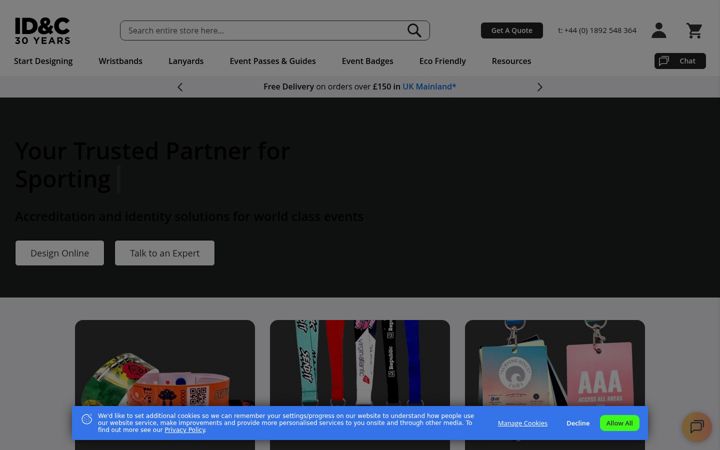Open the Event Passes & Guides menu
Viewport: 720px width, 450px height.
273,61
